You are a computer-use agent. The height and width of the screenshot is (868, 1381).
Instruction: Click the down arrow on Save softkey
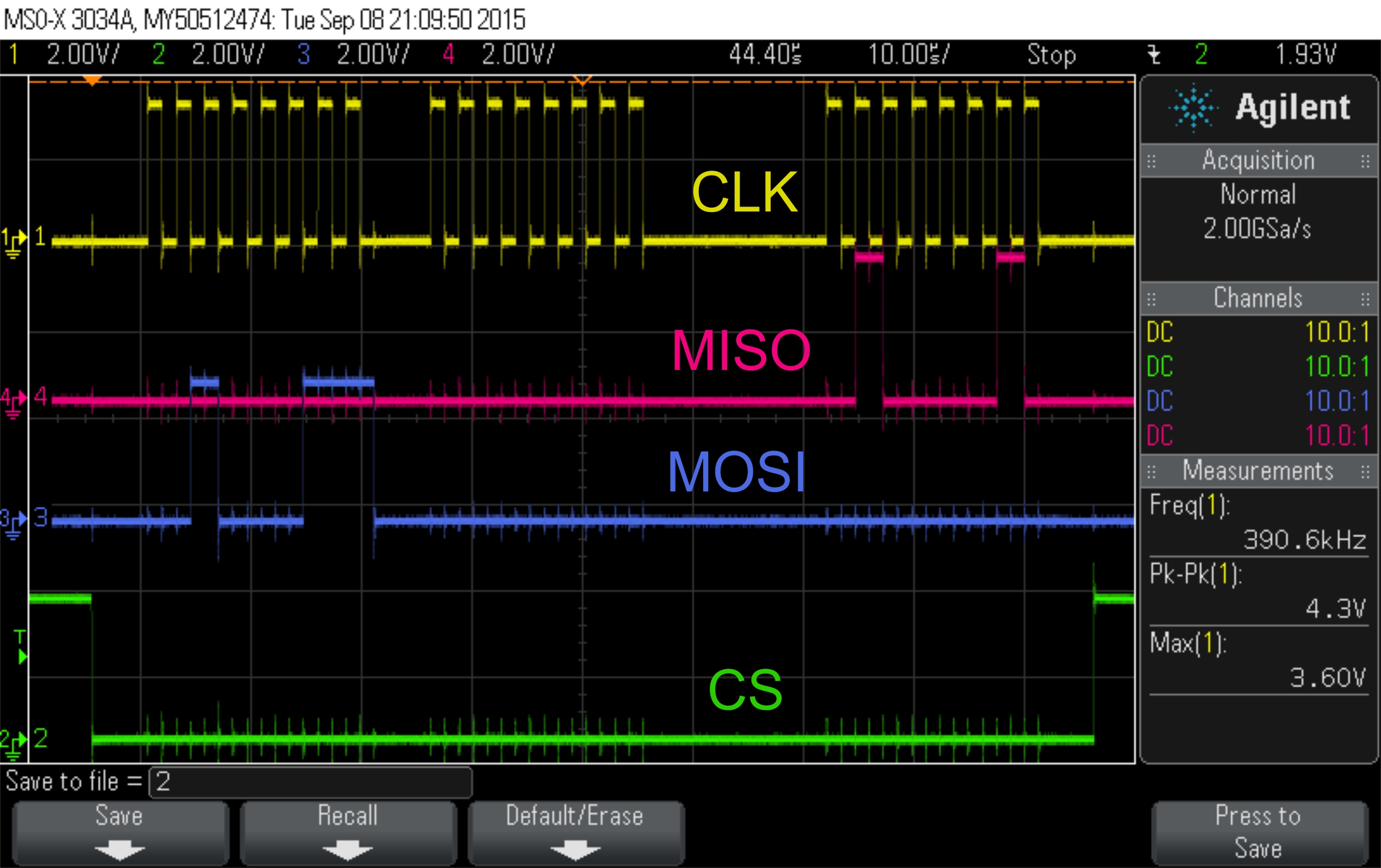[120, 850]
